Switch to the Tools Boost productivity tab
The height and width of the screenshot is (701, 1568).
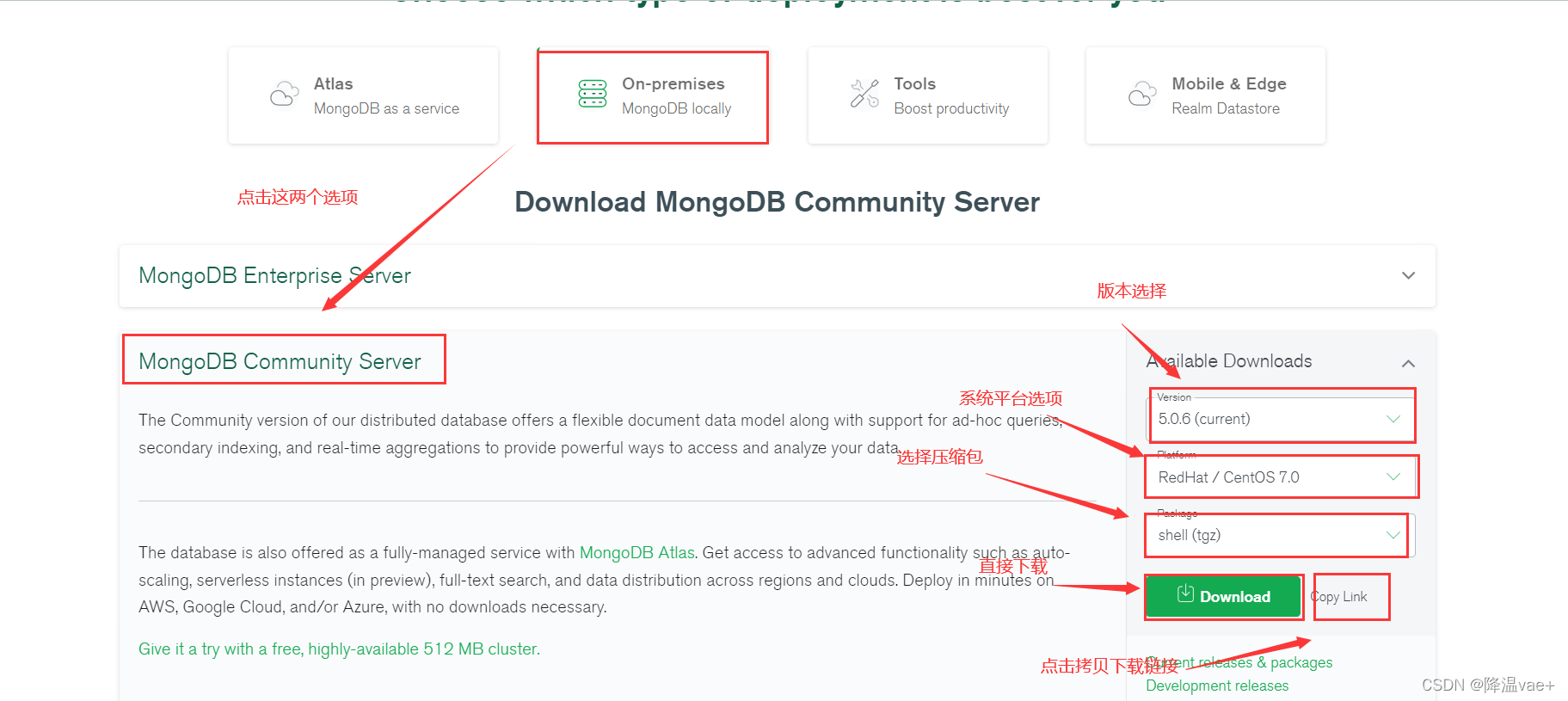coord(927,95)
